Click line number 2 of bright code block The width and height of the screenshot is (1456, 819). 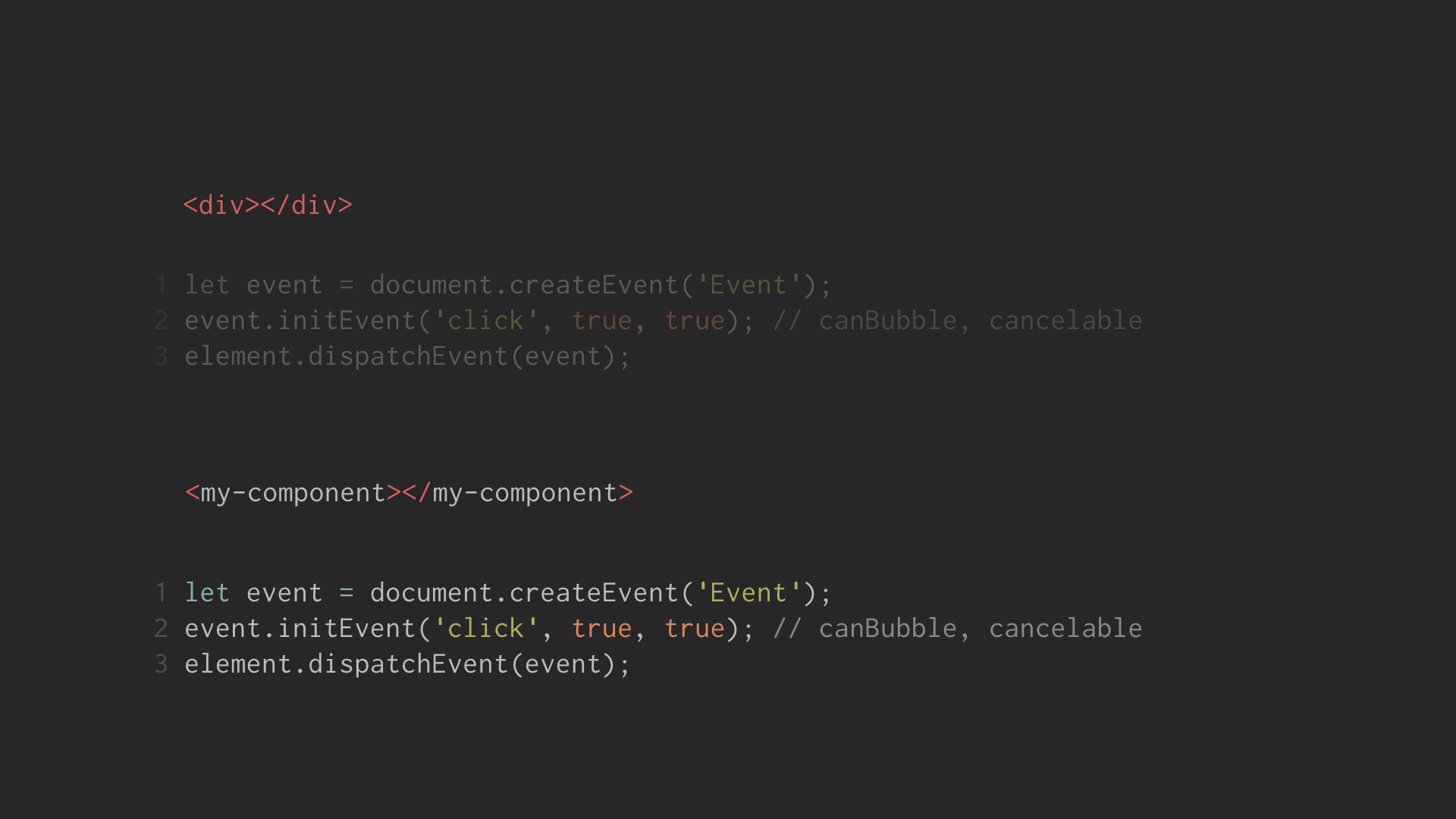(161, 629)
